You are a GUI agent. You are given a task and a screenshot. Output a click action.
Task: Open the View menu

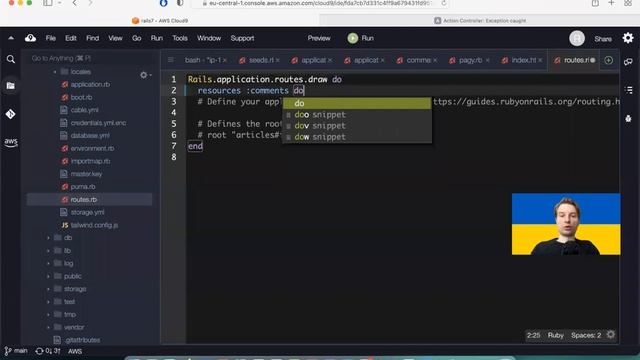pyautogui.click(x=115, y=38)
